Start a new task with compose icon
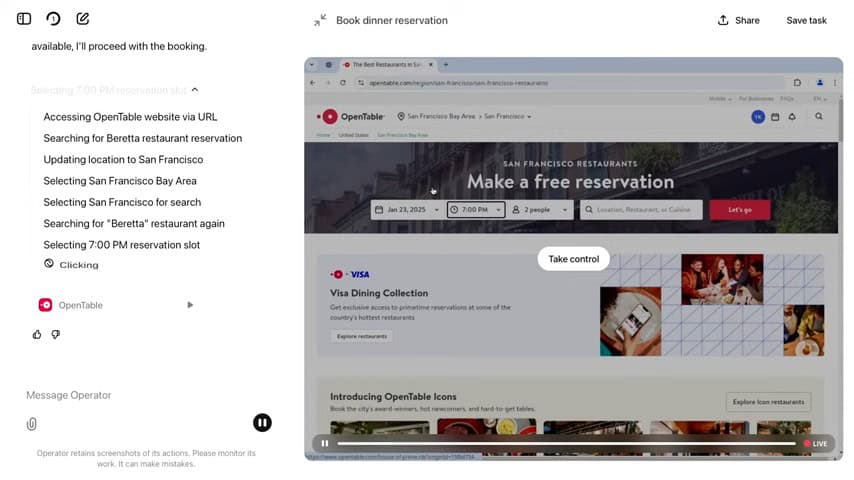 tap(83, 19)
